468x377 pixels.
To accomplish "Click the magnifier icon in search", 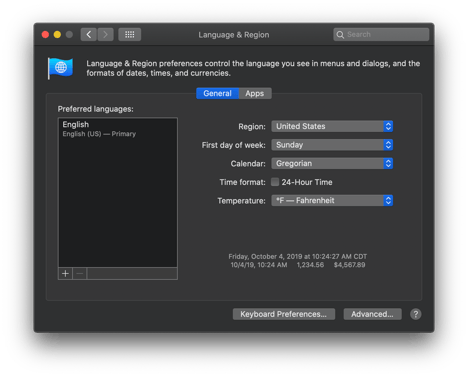I will [340, 35].
